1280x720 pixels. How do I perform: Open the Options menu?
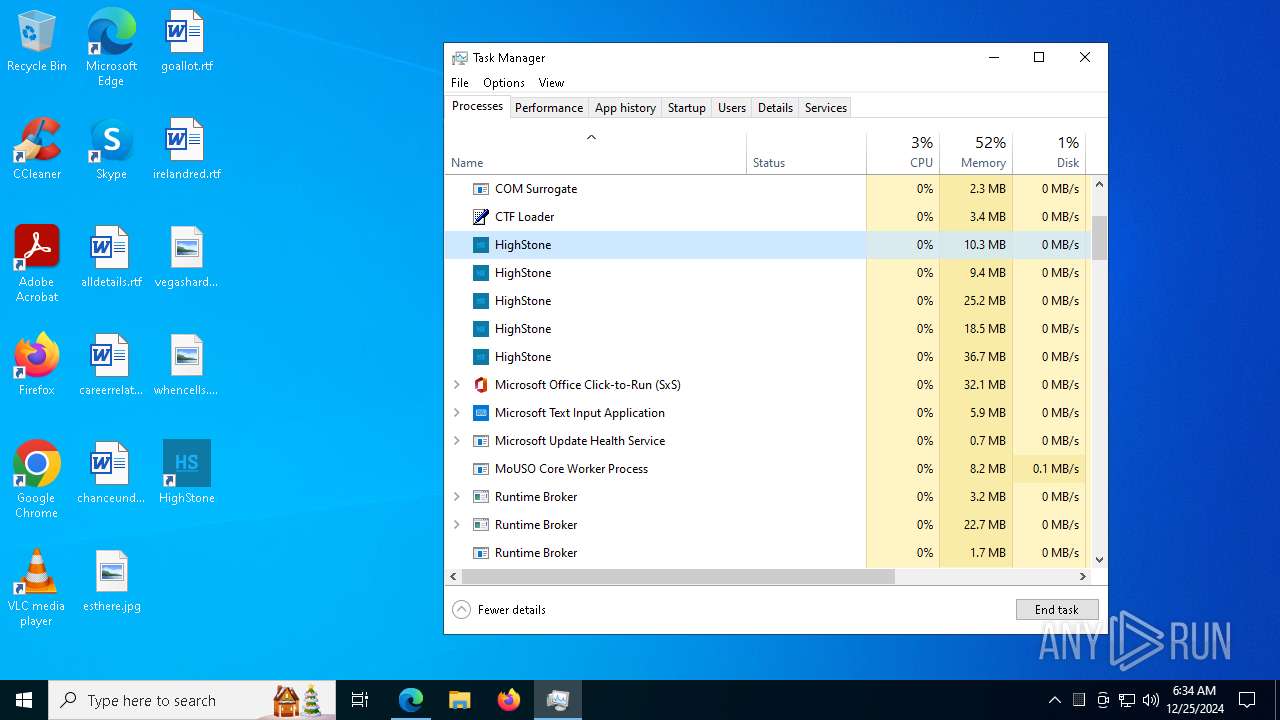tap(504, 83)
